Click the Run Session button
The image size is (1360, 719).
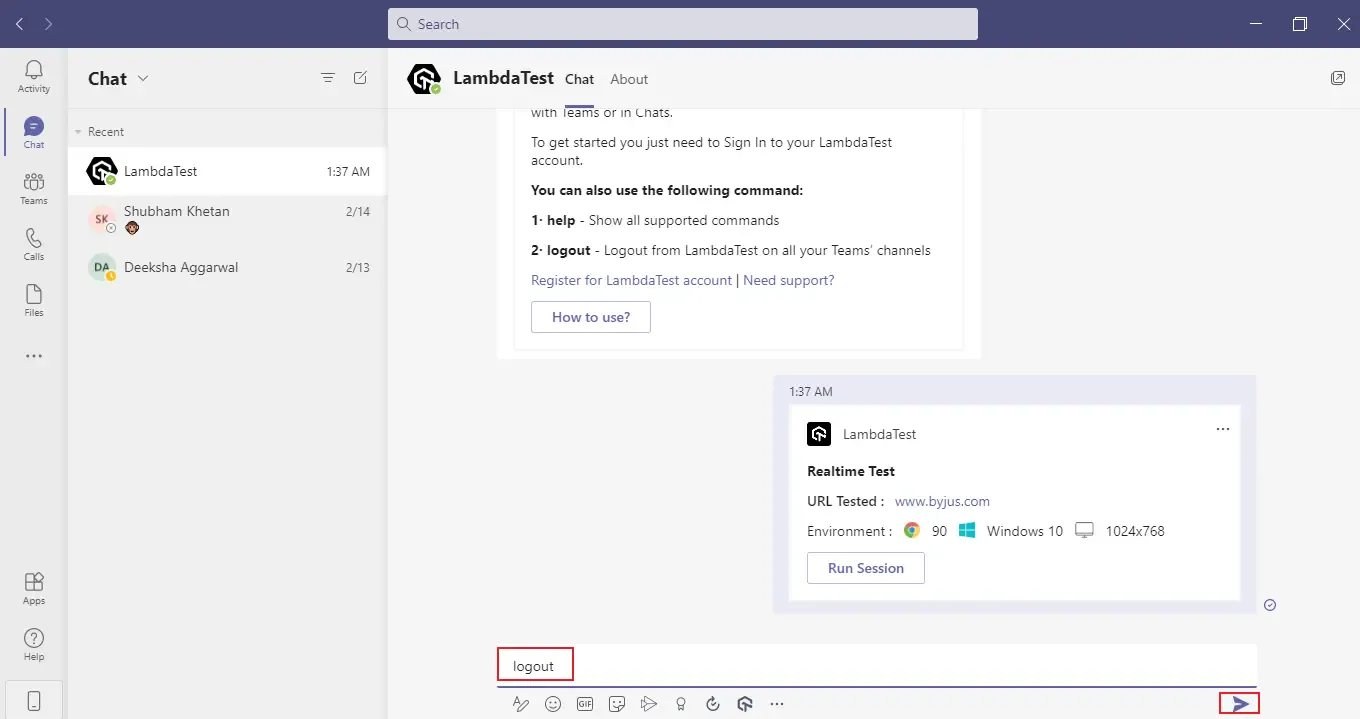pyautogui.click(x=865, y=568)
